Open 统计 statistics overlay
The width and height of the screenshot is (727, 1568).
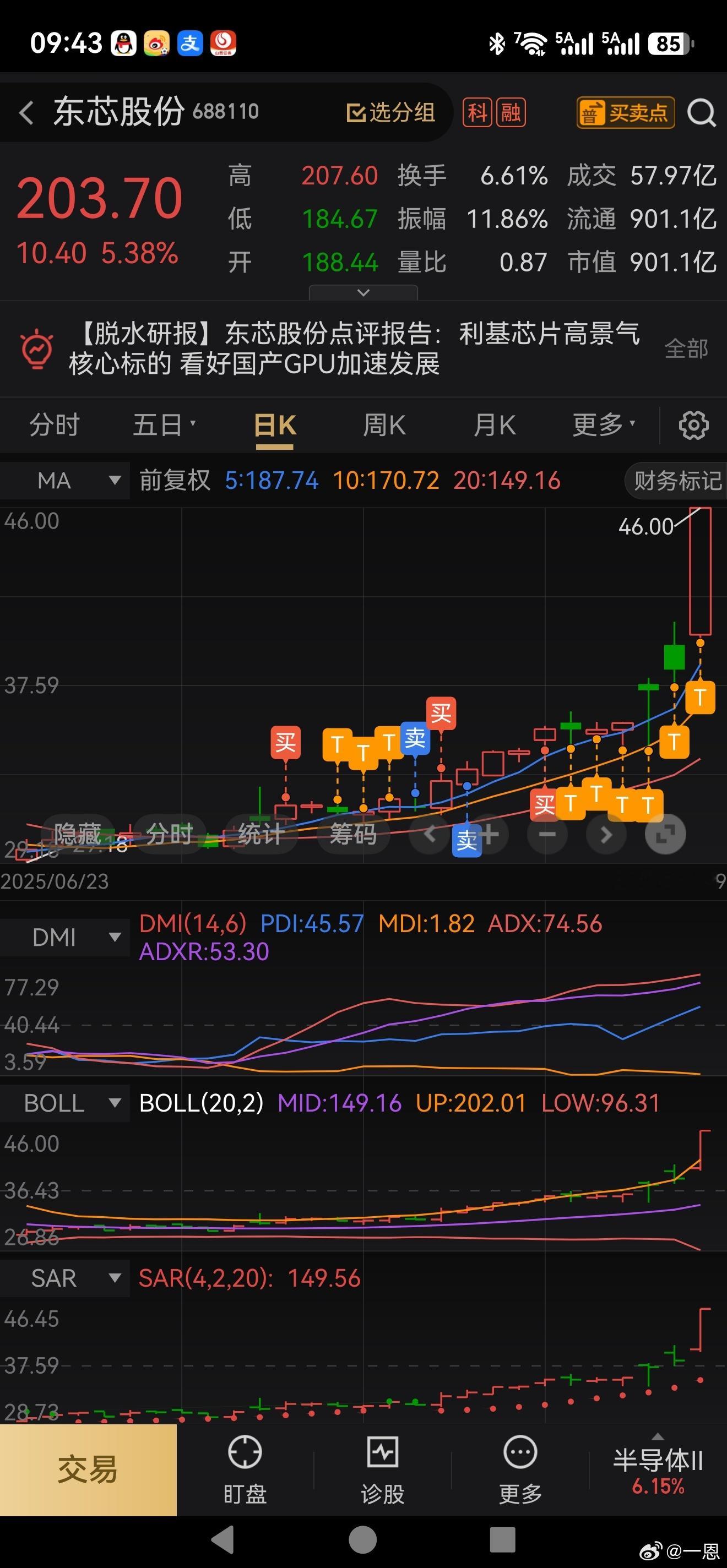point(261,834)
